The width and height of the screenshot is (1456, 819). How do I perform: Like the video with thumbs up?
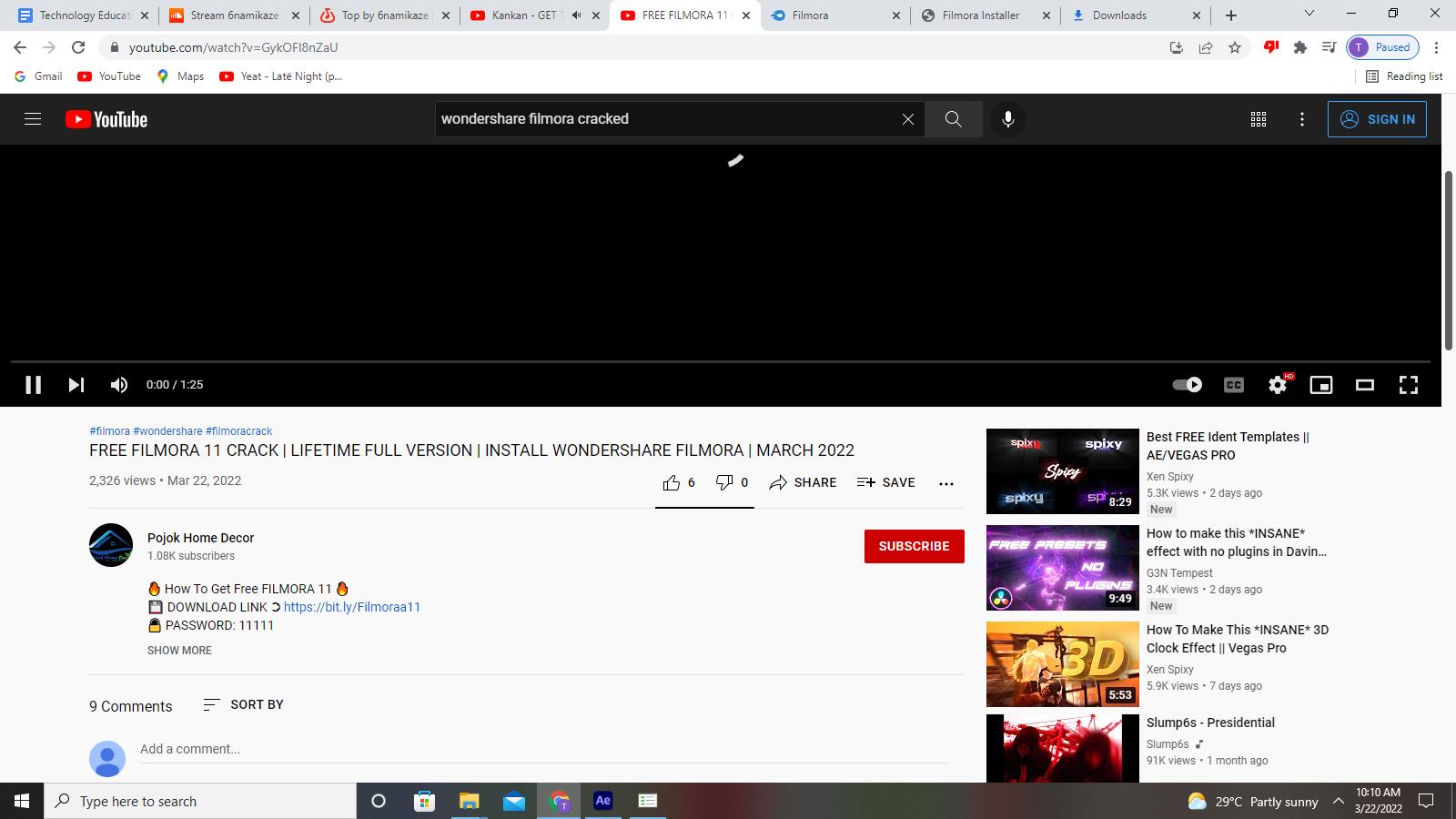[672, 482]
